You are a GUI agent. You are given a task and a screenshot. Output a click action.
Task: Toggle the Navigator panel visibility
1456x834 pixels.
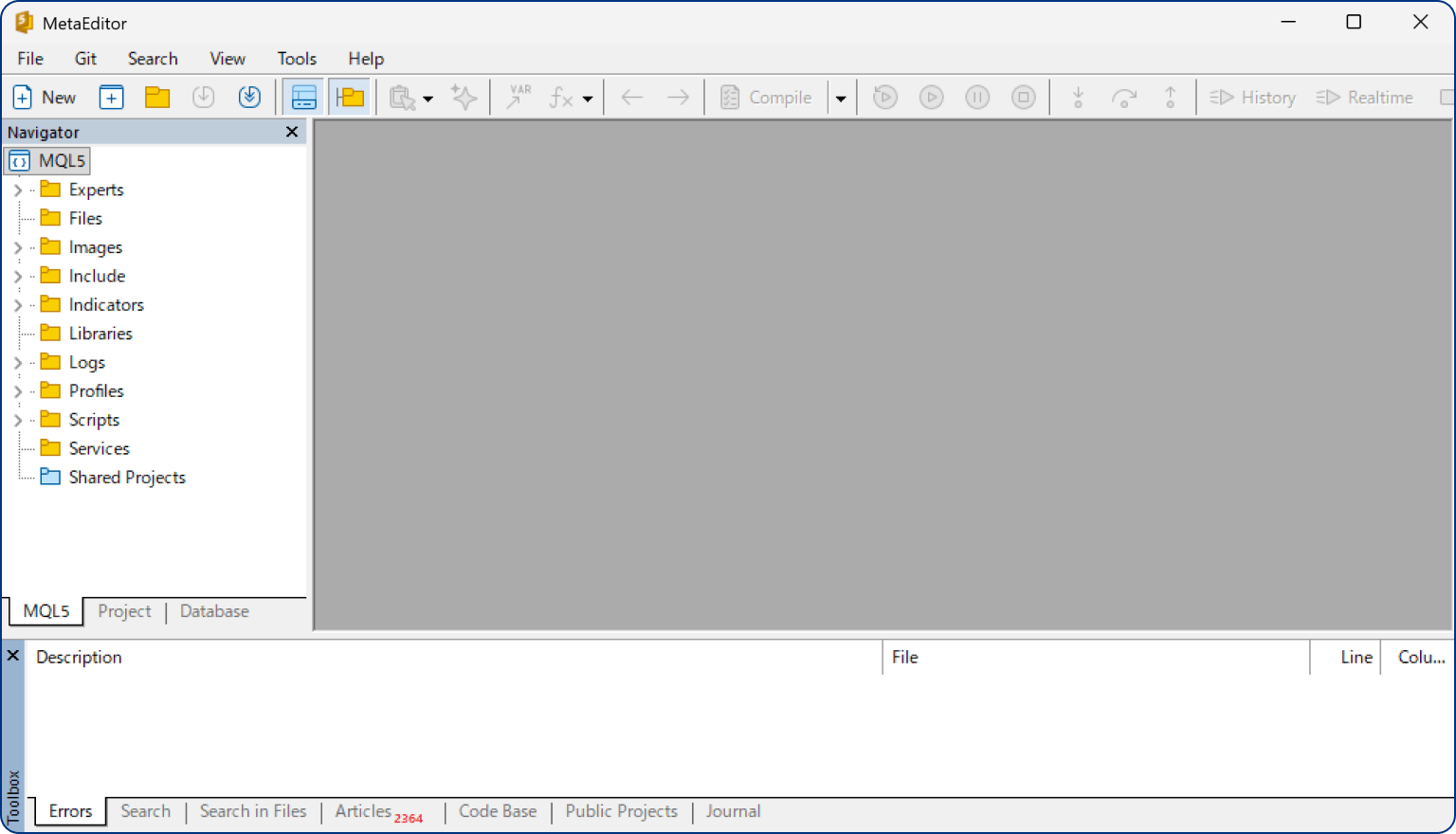pos(350,98)
